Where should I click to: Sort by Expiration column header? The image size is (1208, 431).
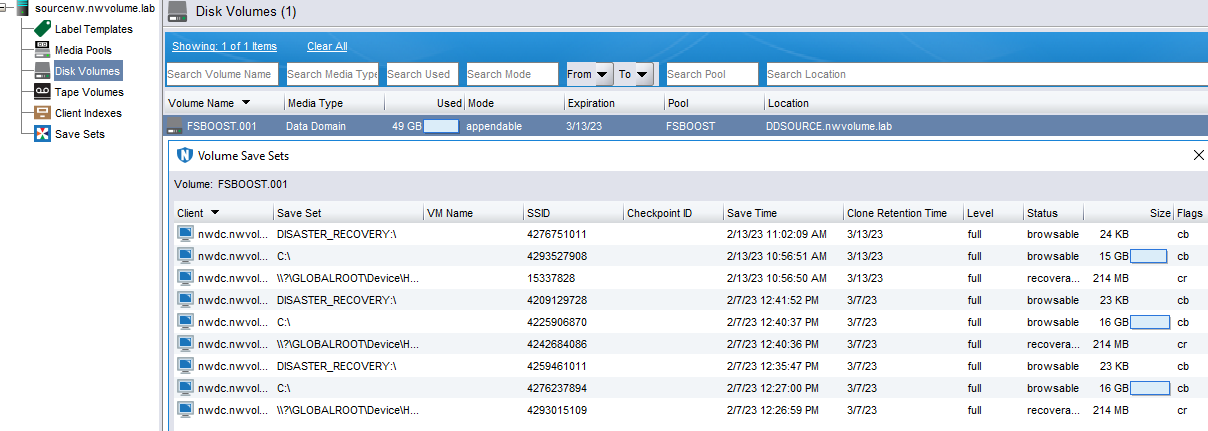(614, 103)
